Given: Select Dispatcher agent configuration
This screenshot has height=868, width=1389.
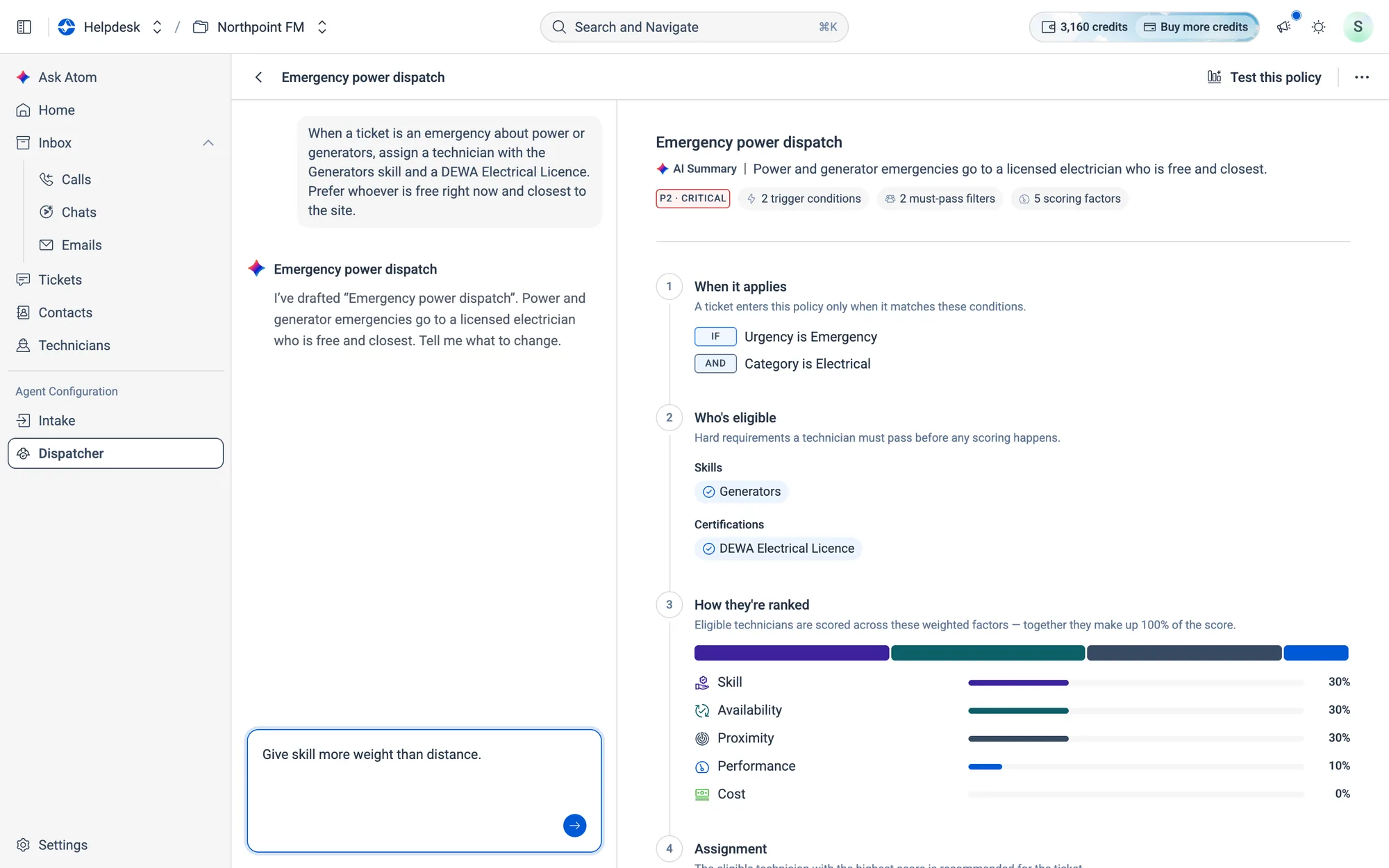Looking at the screenshot, I should [115, 453].
